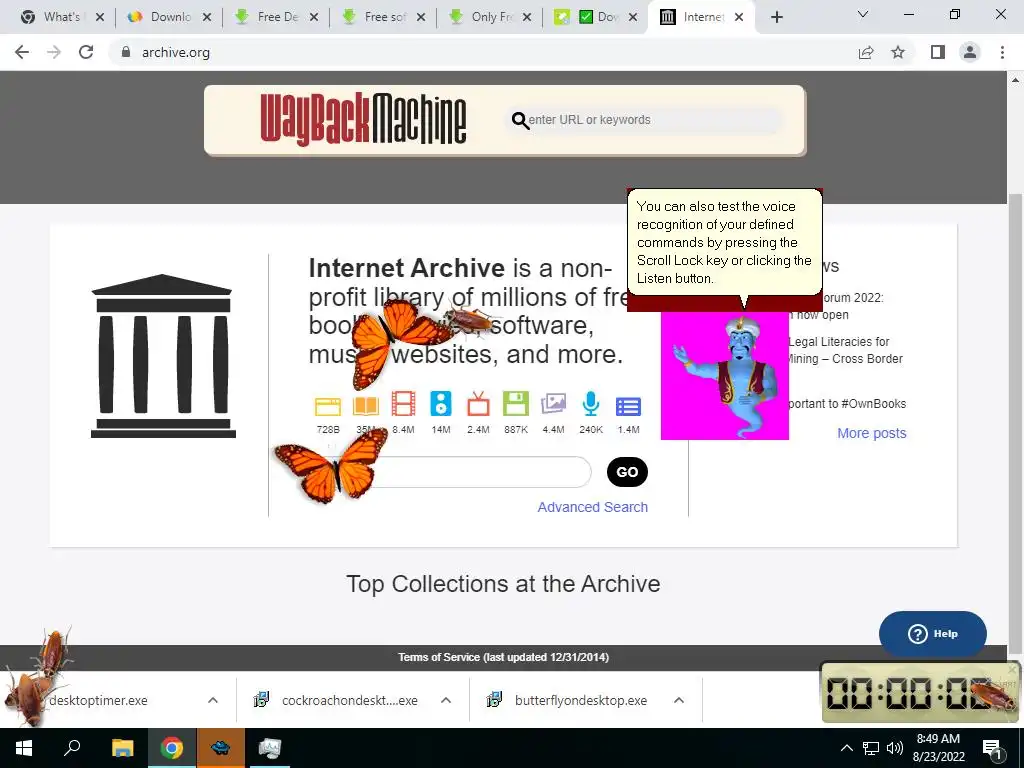Screen dimensions: 1024x768
Task: Close the "What's" tab
Action: click(x=100, y=18)
